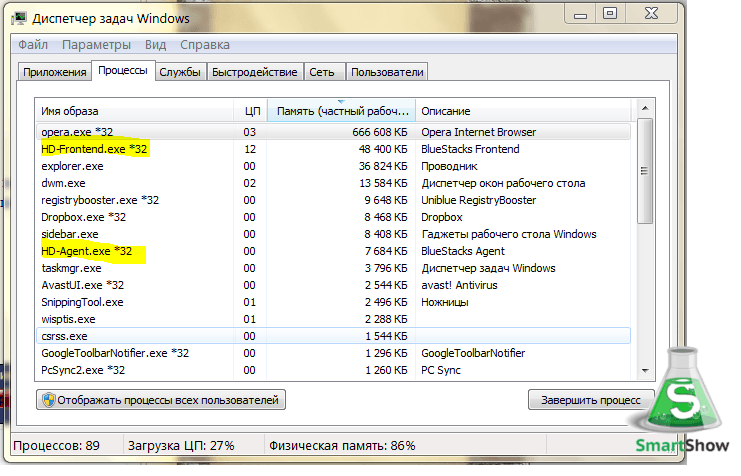The height and width of the screenshot is (476, 741).
Task: Click the 666 608 КБ memory value
Action: (379, 132)
